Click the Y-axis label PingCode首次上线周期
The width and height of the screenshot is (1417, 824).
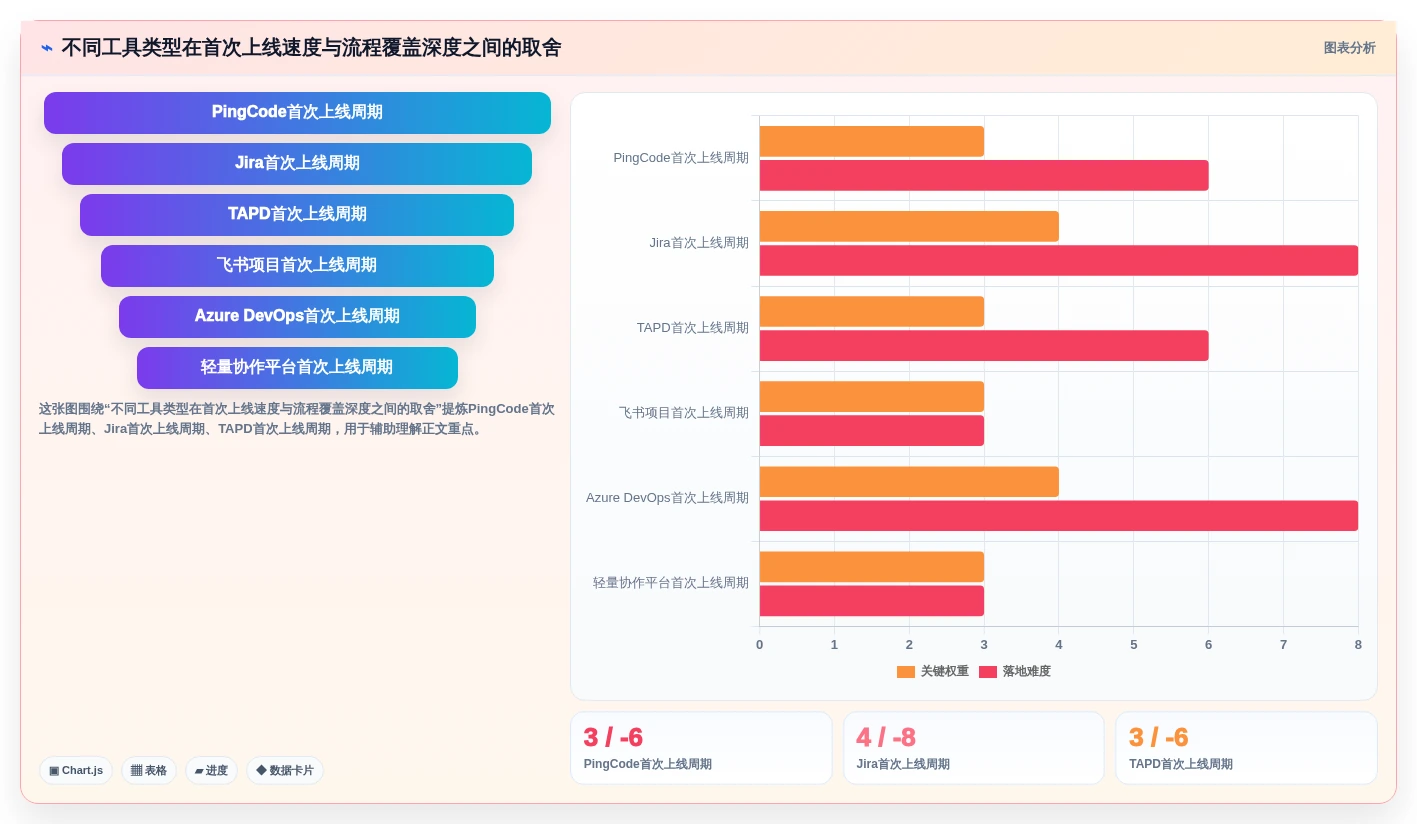[x=681, y=158]
